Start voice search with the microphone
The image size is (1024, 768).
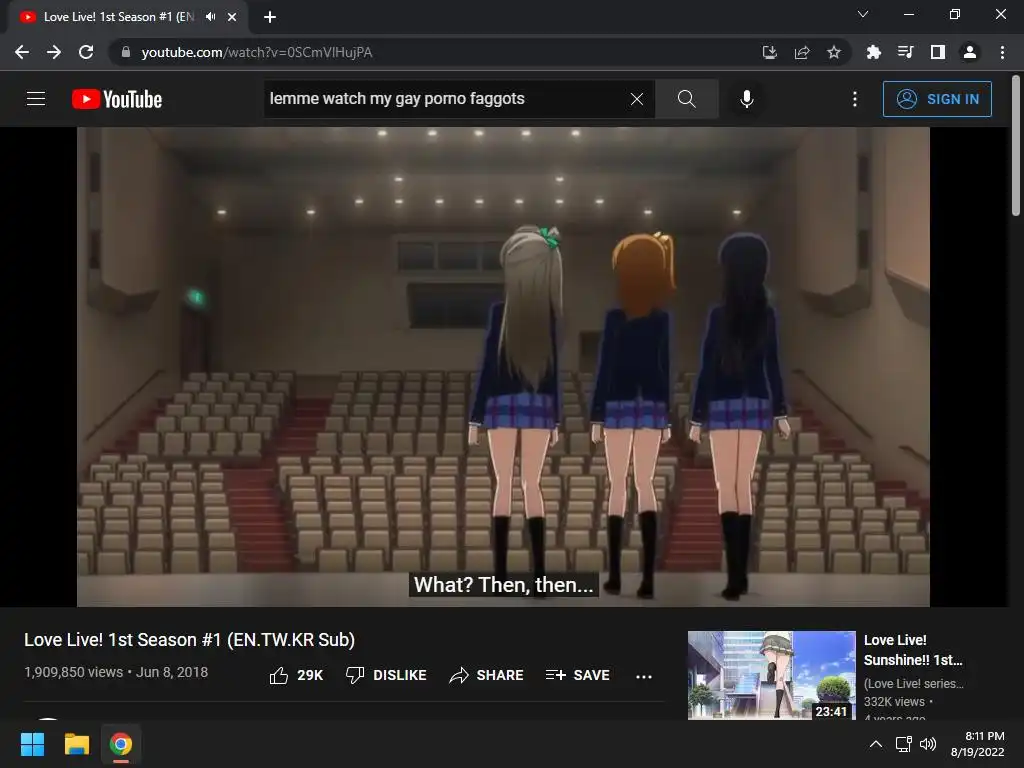coord(746,99)
